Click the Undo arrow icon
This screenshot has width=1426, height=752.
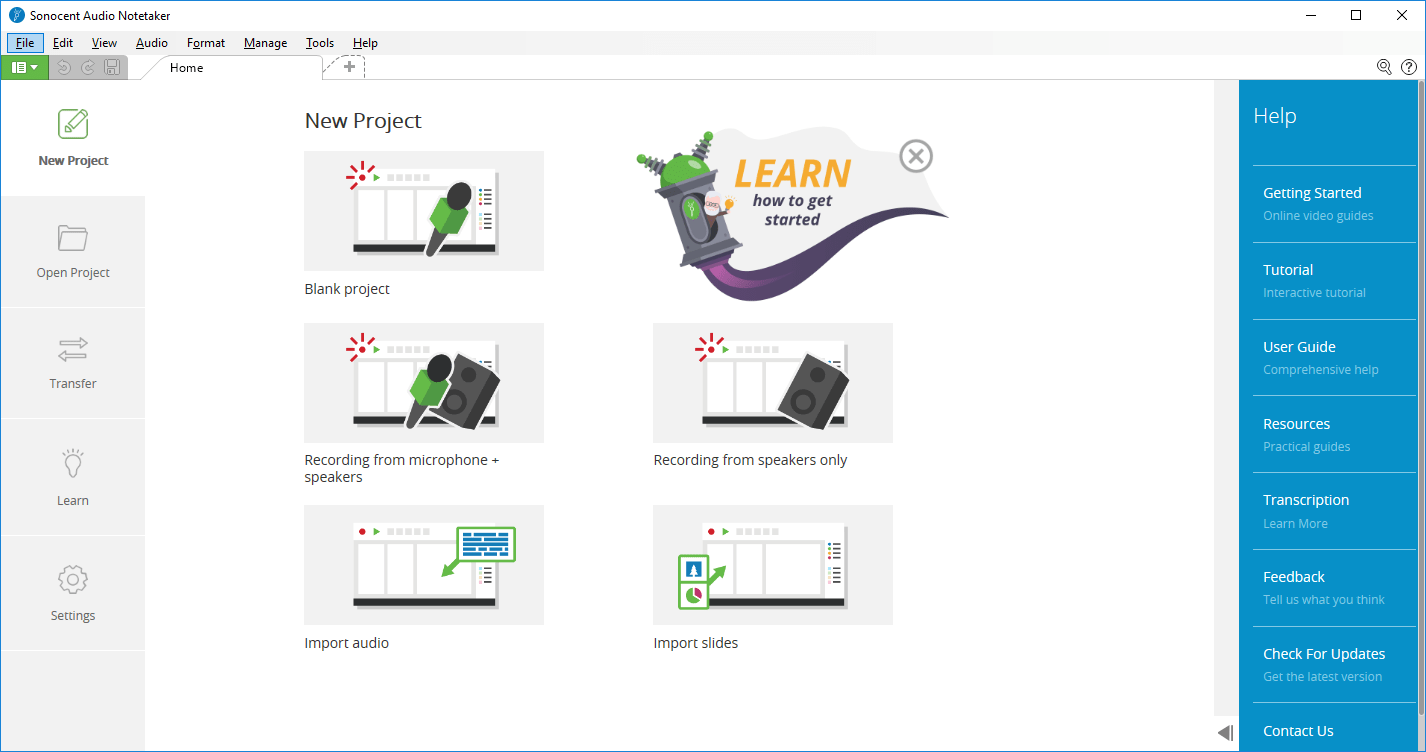pyautogui.click(x=64, y=67)
